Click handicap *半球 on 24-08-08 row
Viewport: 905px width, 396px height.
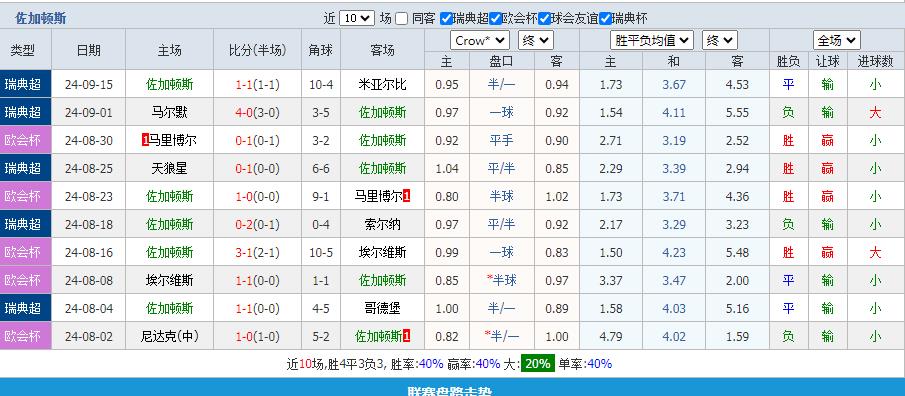pos(502,281)
